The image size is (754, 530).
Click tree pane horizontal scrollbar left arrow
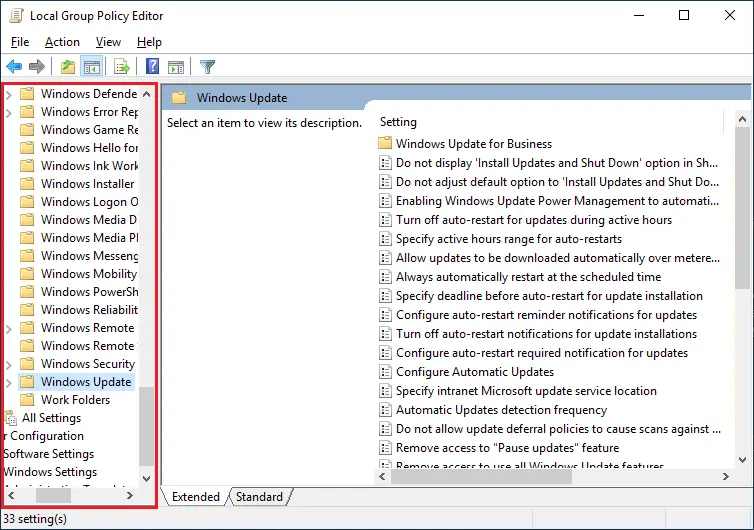pos(12,495)
